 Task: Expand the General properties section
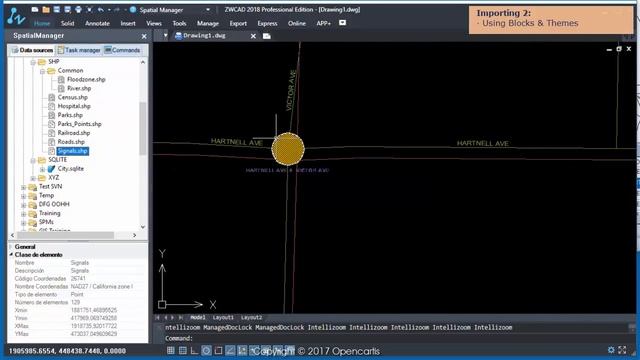(x=11, y=247)
